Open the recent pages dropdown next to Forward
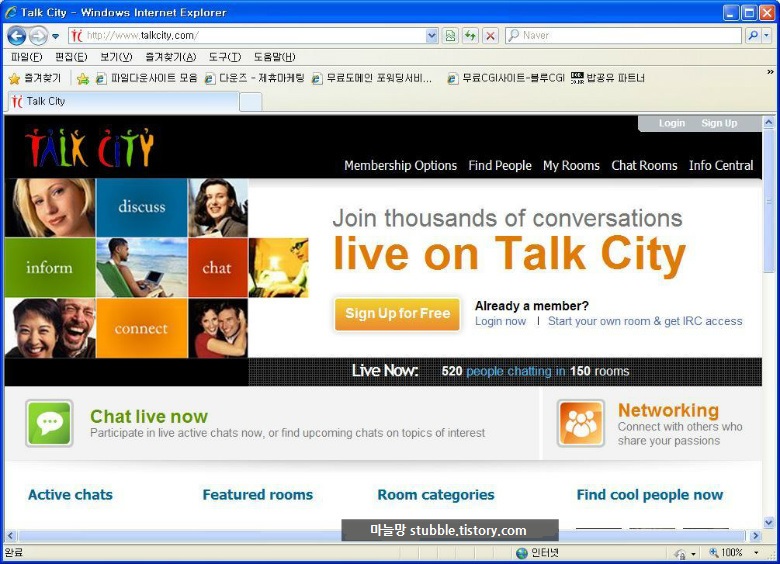 pyautogui.click(x=55, y=36)
